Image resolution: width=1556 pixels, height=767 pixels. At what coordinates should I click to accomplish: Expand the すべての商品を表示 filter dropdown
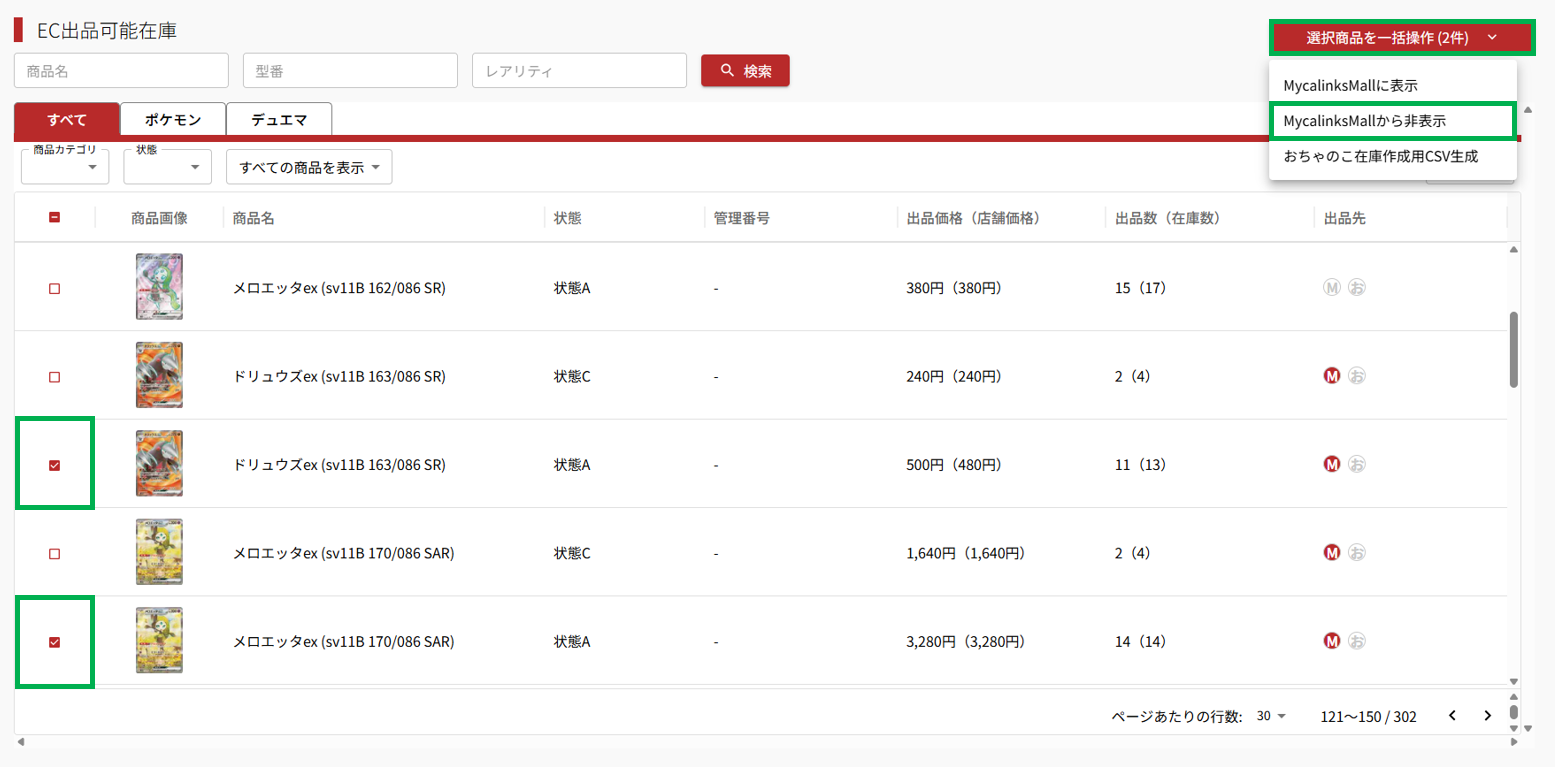click(x=309, y=167)
